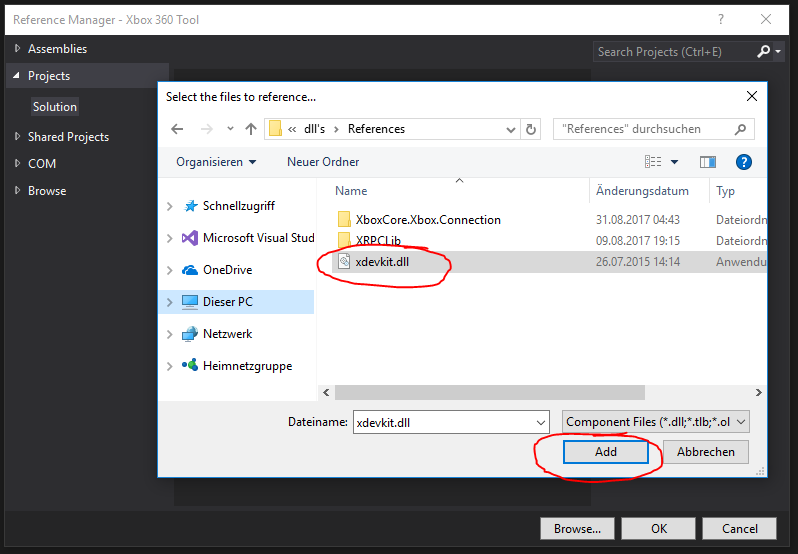The height and width of the screenshot is (554, 798).
Task: Click the horizontal scrollbar thumb
Action: (x=490, y=392)
